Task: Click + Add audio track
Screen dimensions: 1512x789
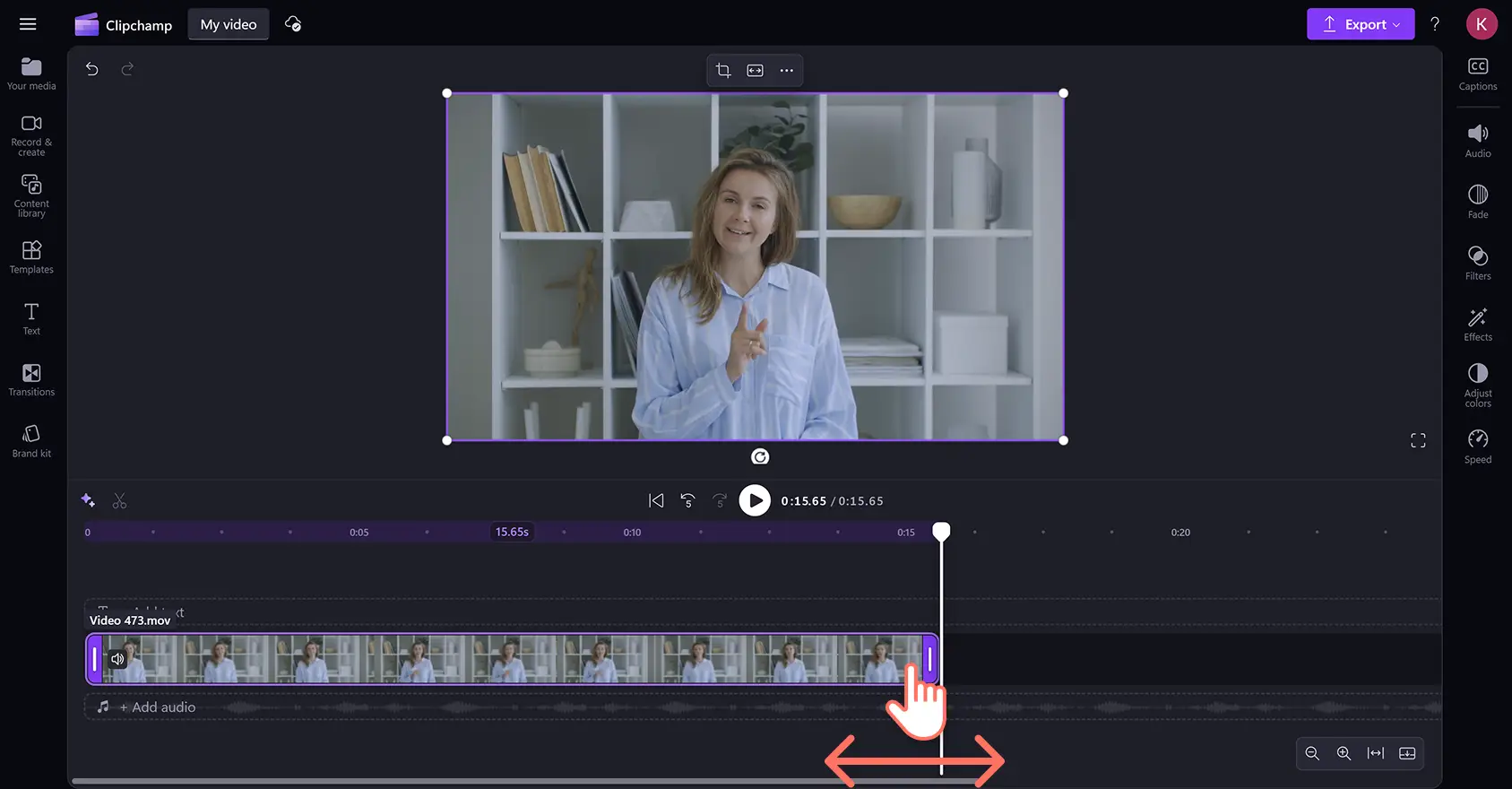Action: pos(158,707)
